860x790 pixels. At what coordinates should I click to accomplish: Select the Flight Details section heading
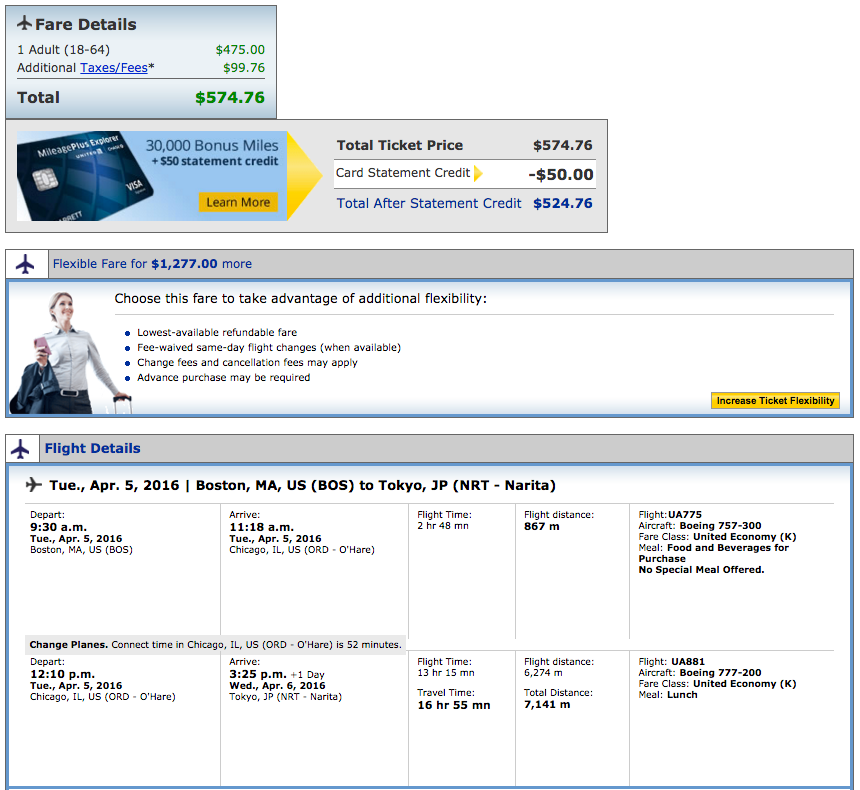point(92,449)
